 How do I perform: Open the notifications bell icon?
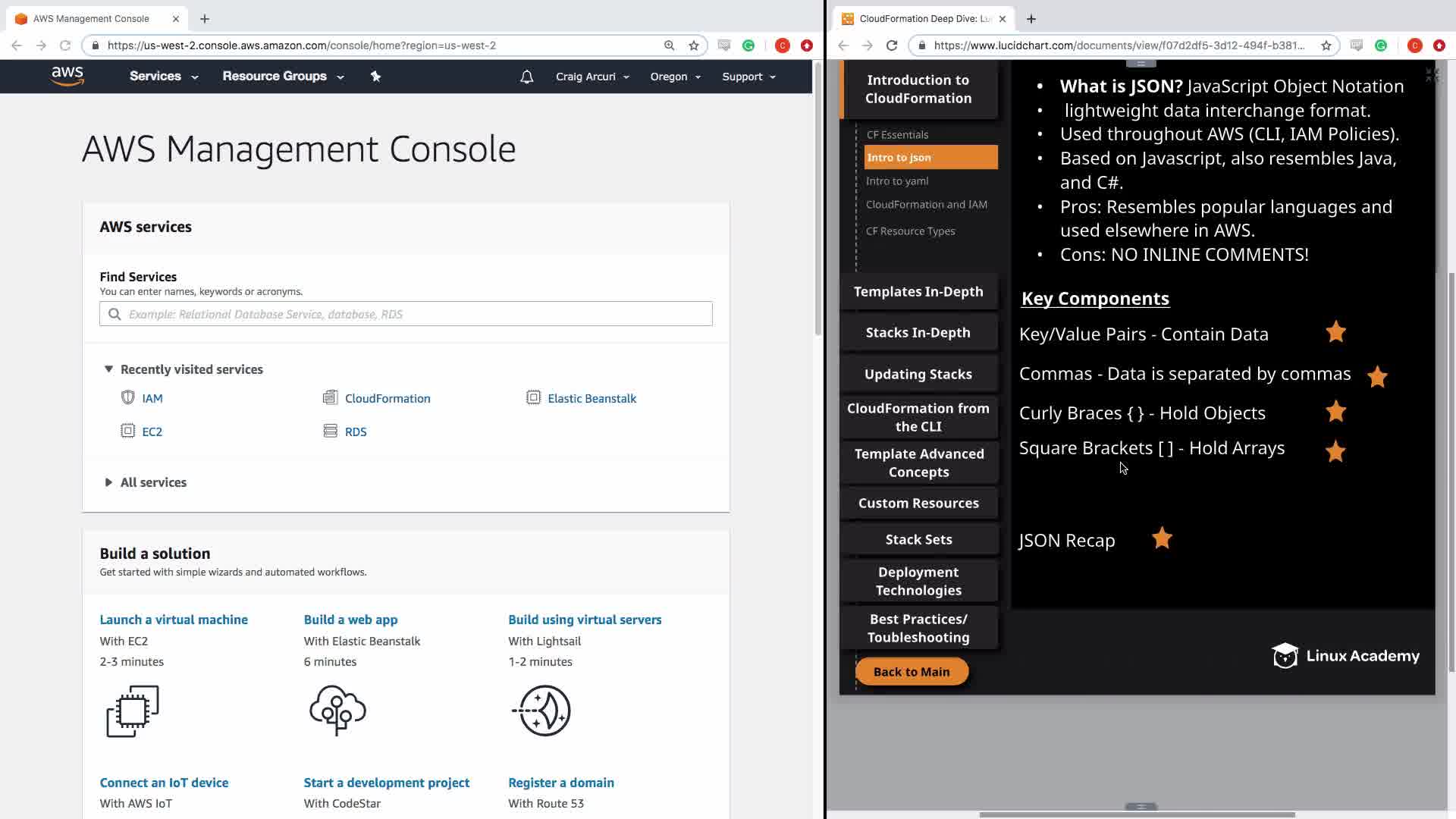pos(526,77)
